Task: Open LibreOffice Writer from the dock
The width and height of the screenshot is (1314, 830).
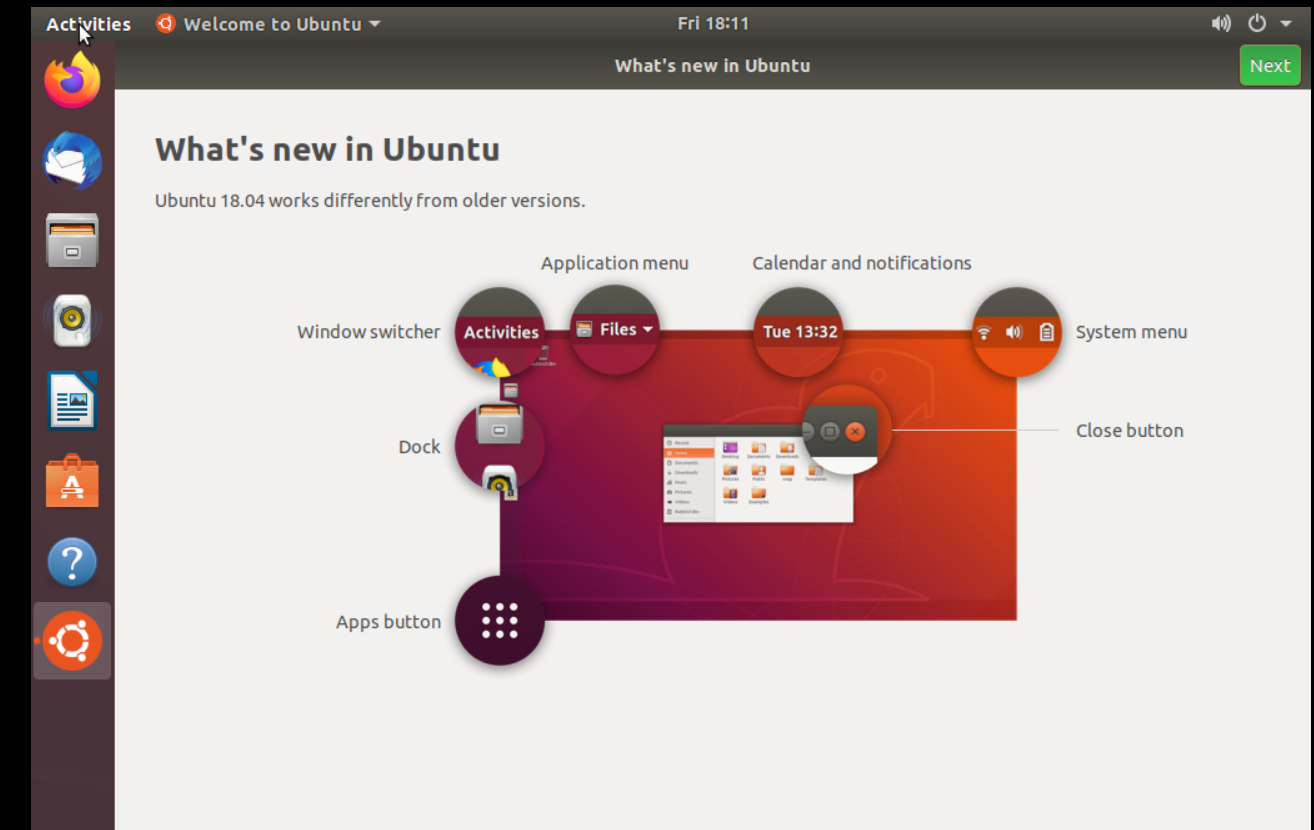Action: coord(72,400)
